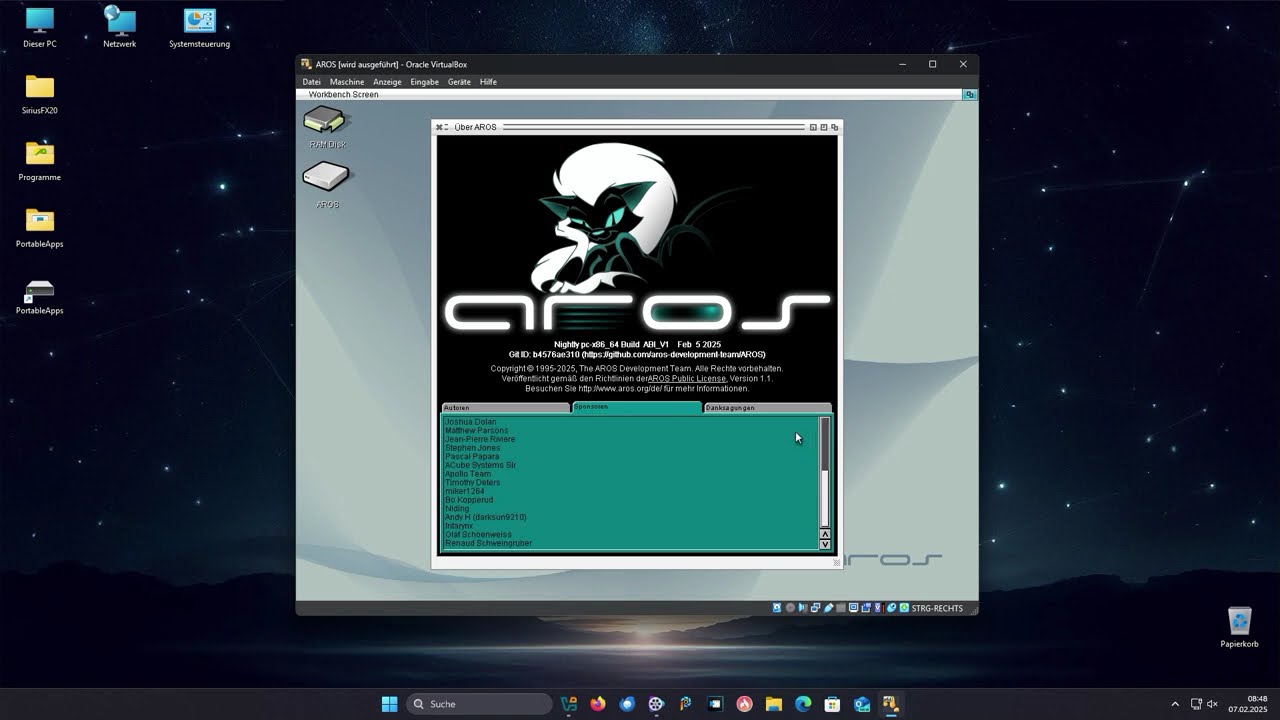Open the Datei menu in VirtualBox
1280x720 pixels.
pos(311,82)
